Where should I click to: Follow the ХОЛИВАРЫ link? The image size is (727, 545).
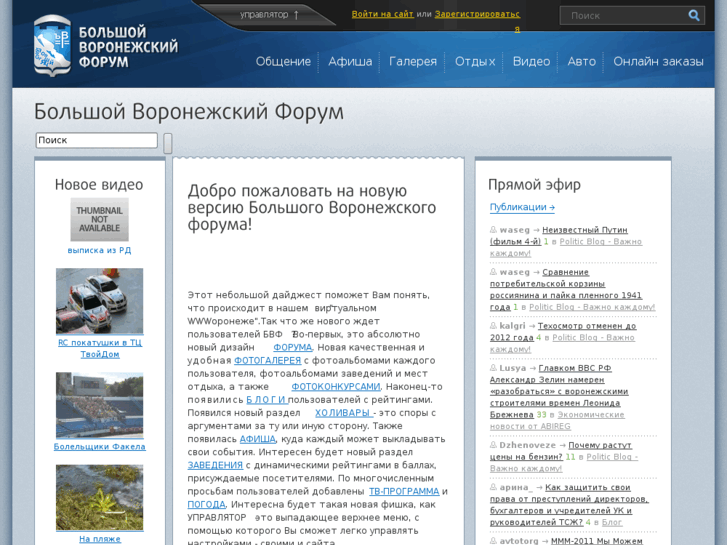pos(344,413)
